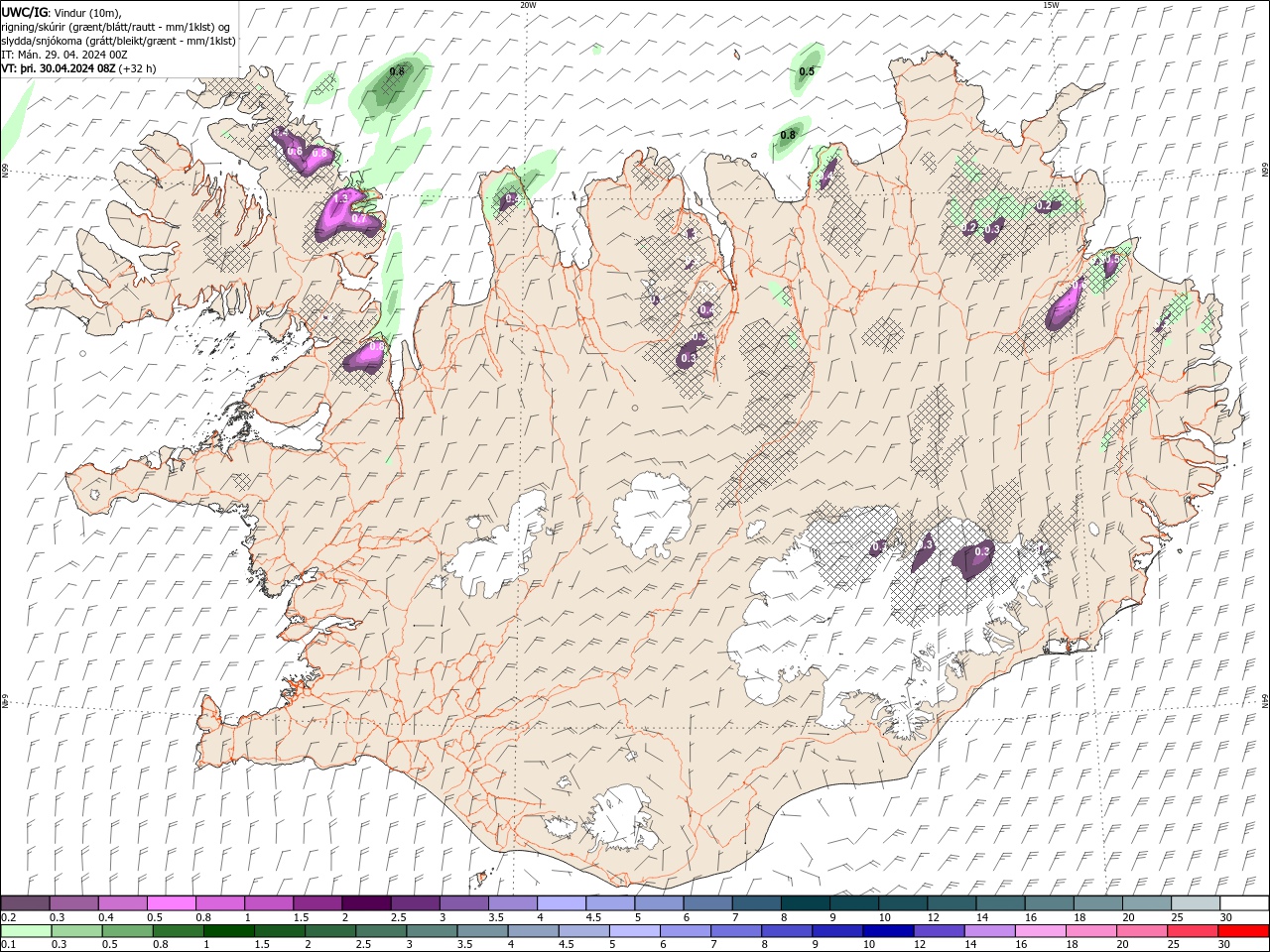
Task: Click the upper legend swatch between 0.2 and 0.3
Action: [25, 903]
